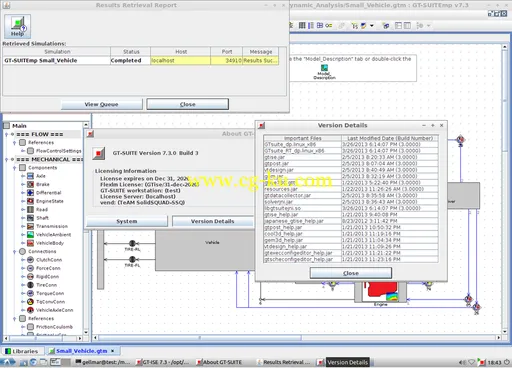Toggle the Main checkbox in tree header
The width and height of the screenshot is (512, 368).
click(x=6, y=126)
